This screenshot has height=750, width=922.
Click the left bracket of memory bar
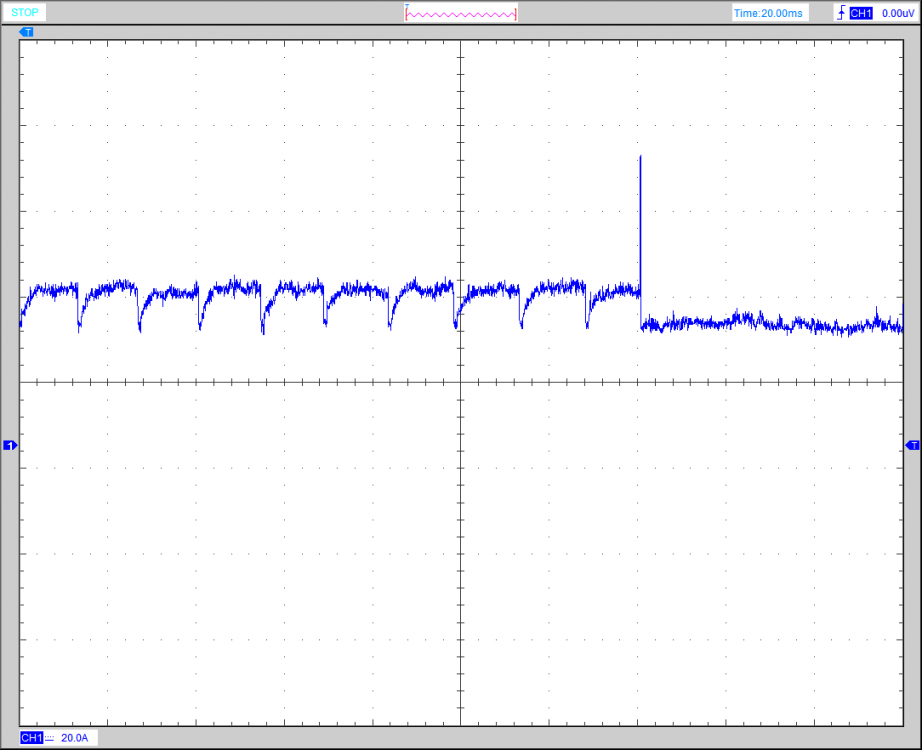(406, 14)
